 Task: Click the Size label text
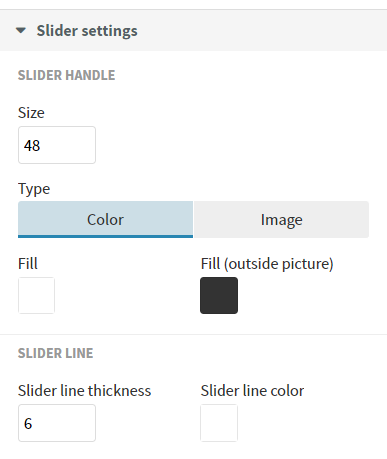point(31,113)
